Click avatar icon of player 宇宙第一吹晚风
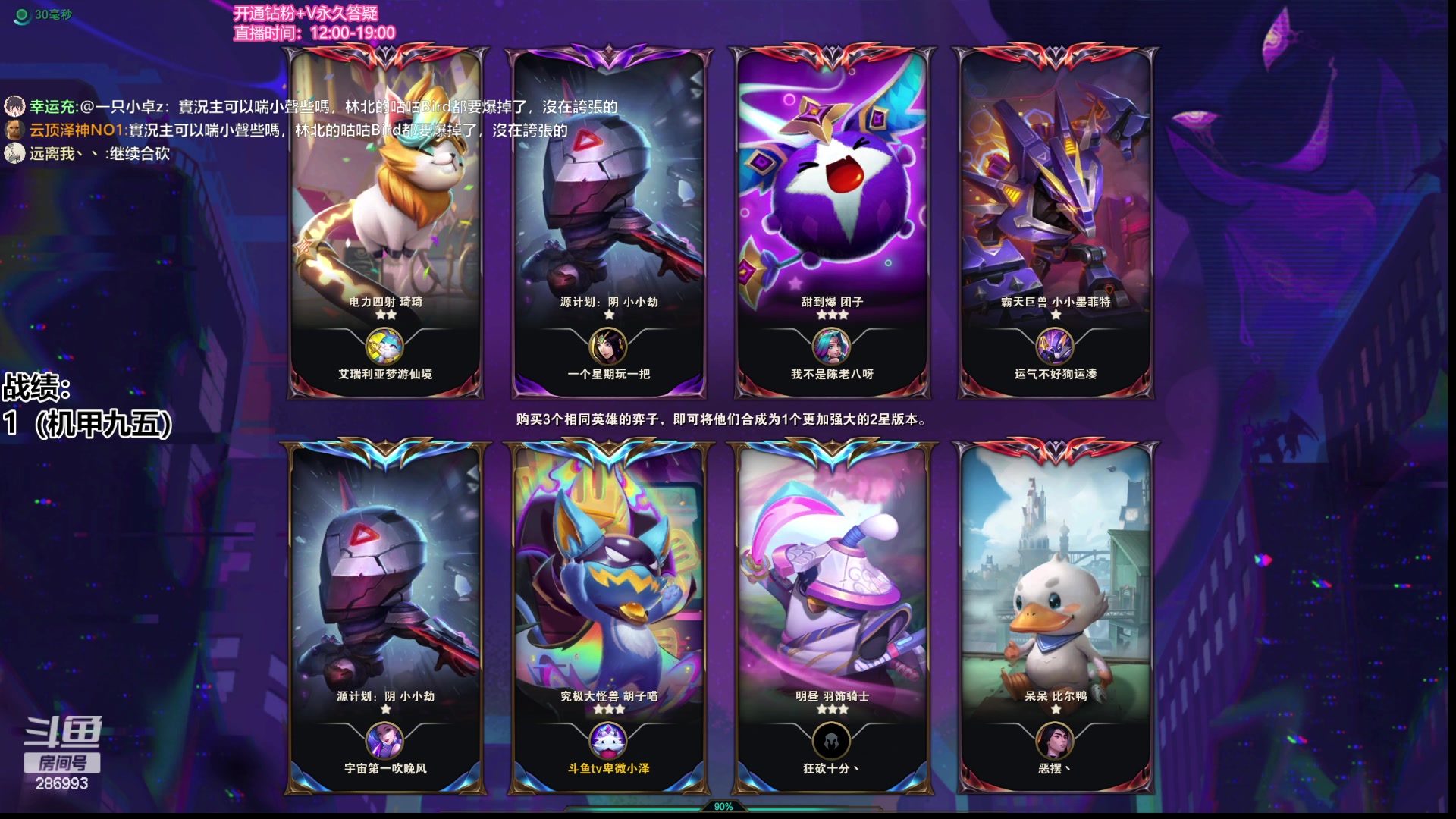 [384, 741]
